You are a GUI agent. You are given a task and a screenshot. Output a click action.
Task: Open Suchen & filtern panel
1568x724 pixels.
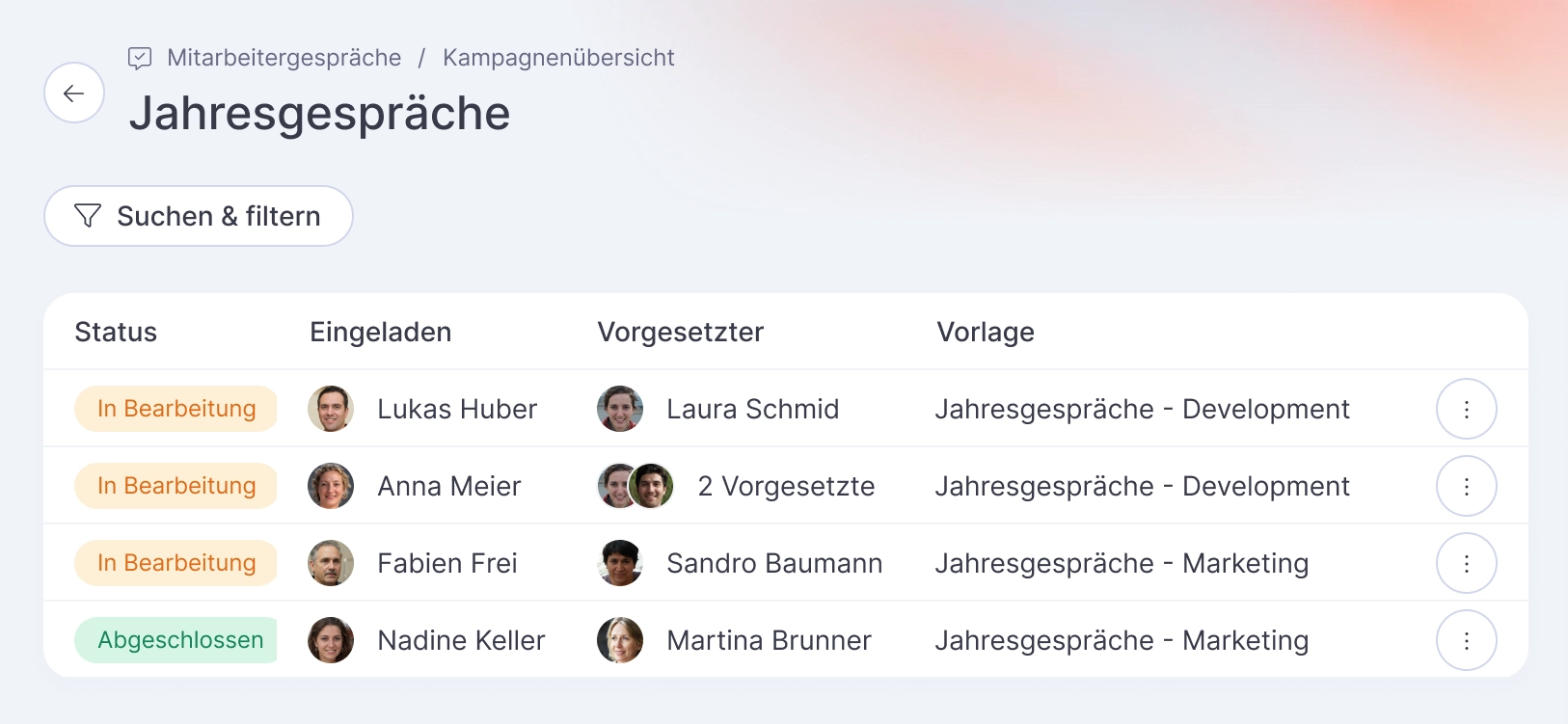[199, 216]
